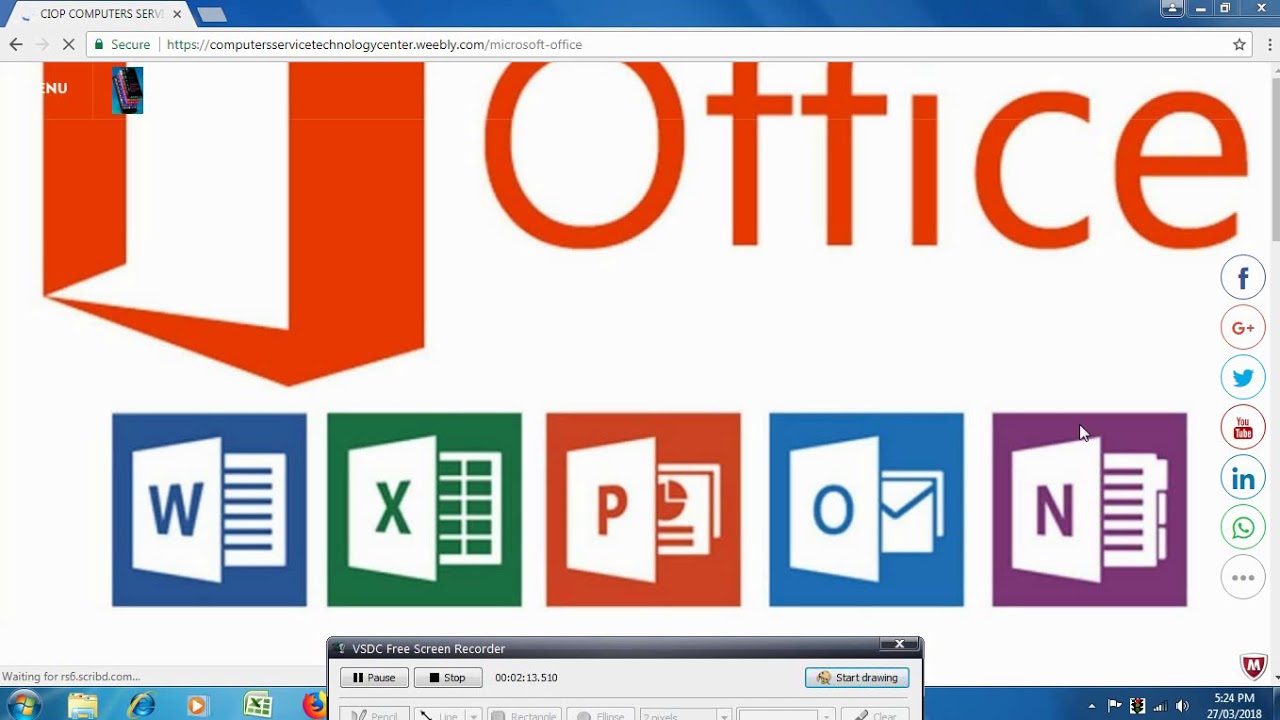
Task: Open the Chrome menu (three dots)
Action: [x=1268, y=44]
